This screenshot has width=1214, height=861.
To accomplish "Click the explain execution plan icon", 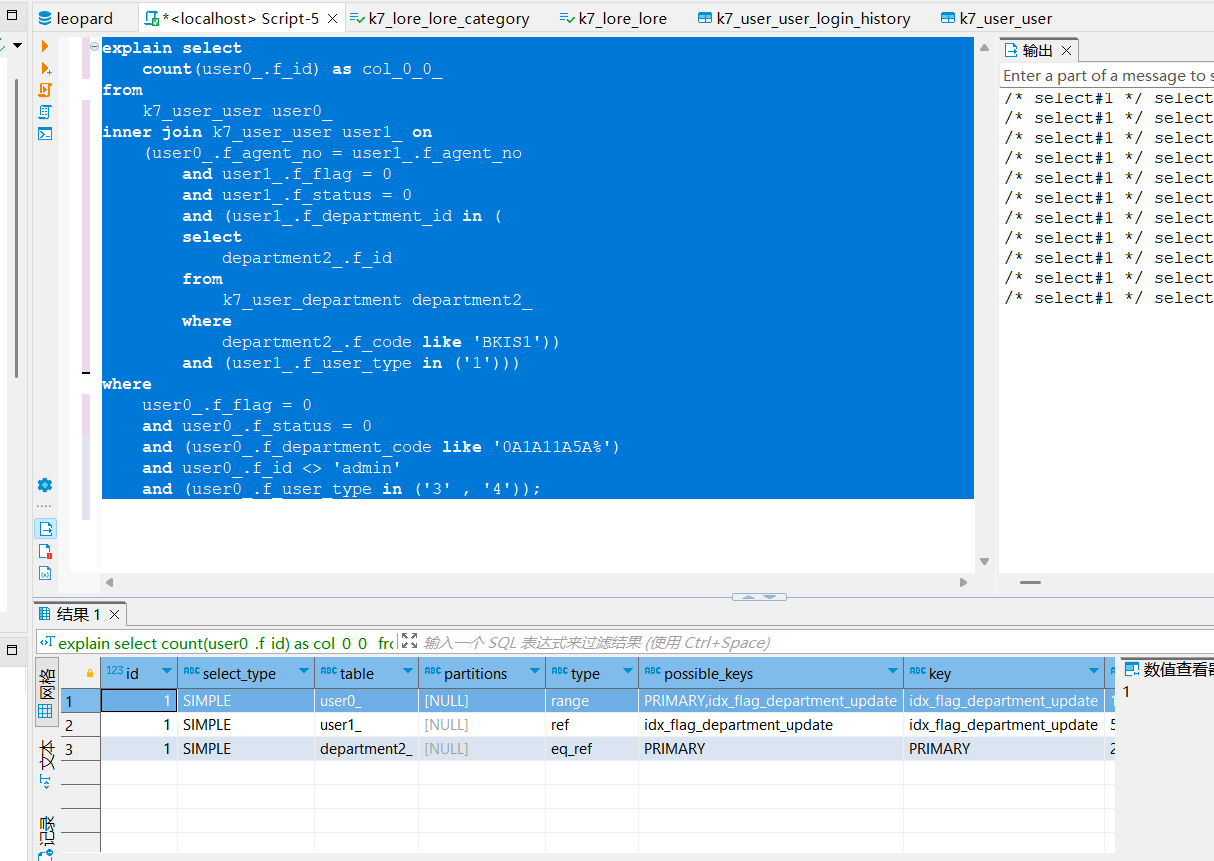I will 45,112.
